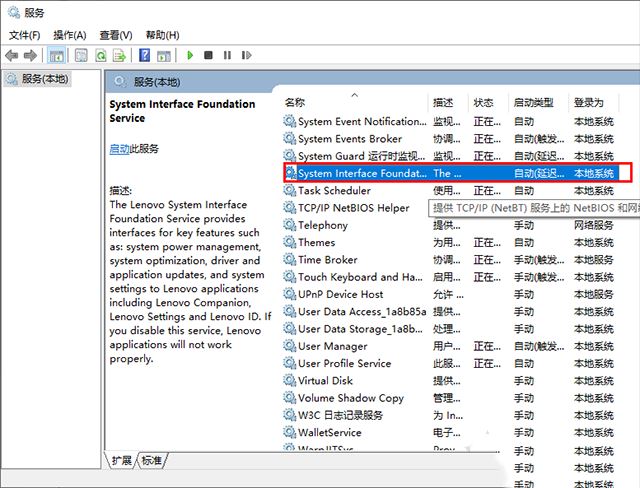This screenshot has width=640, height=488.
Task: Switch to the 标准 tab
Action: (x=151, y=461)
